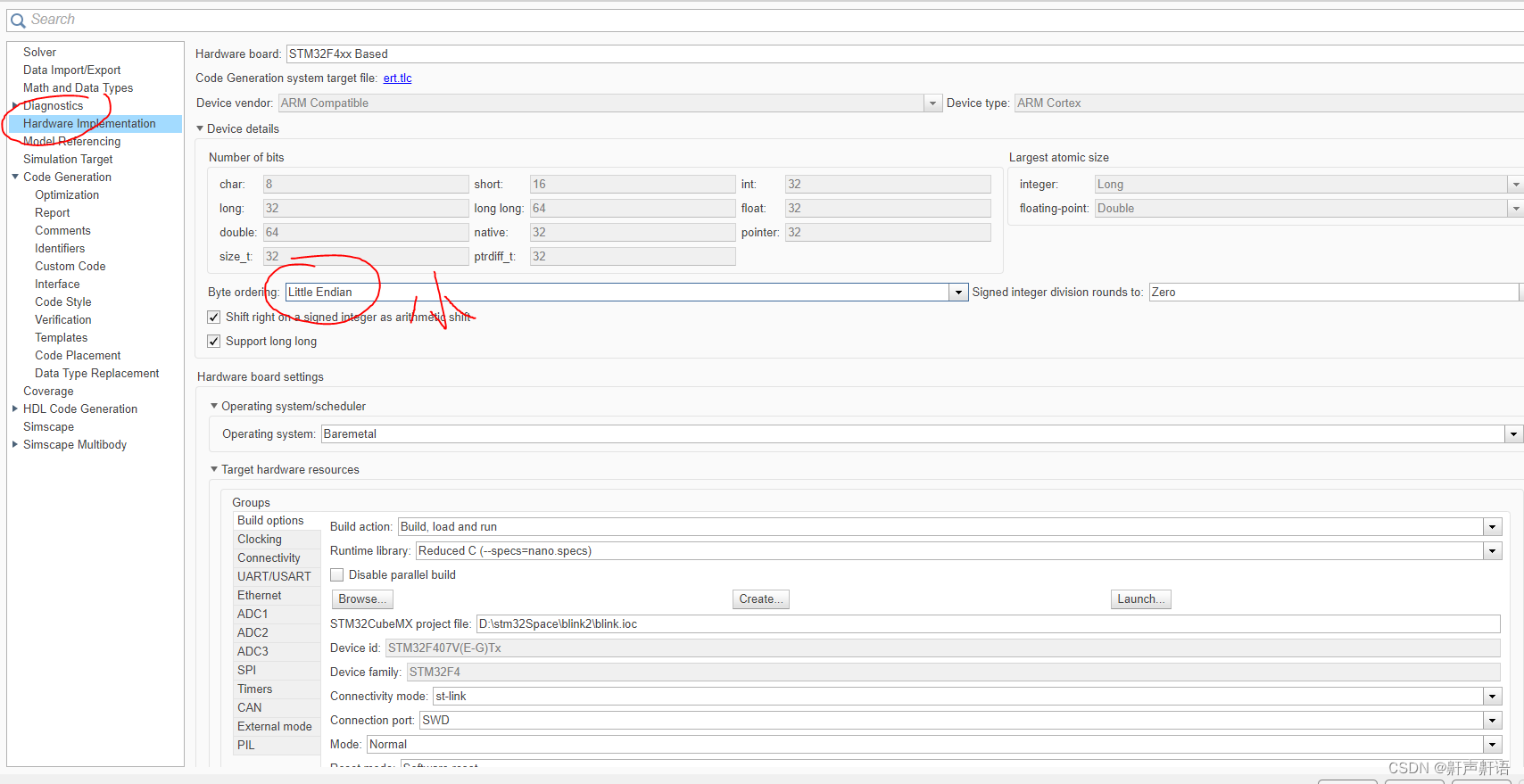
Task: Collapse Operating system/scheduler section
Action: [x=214, y=406]
